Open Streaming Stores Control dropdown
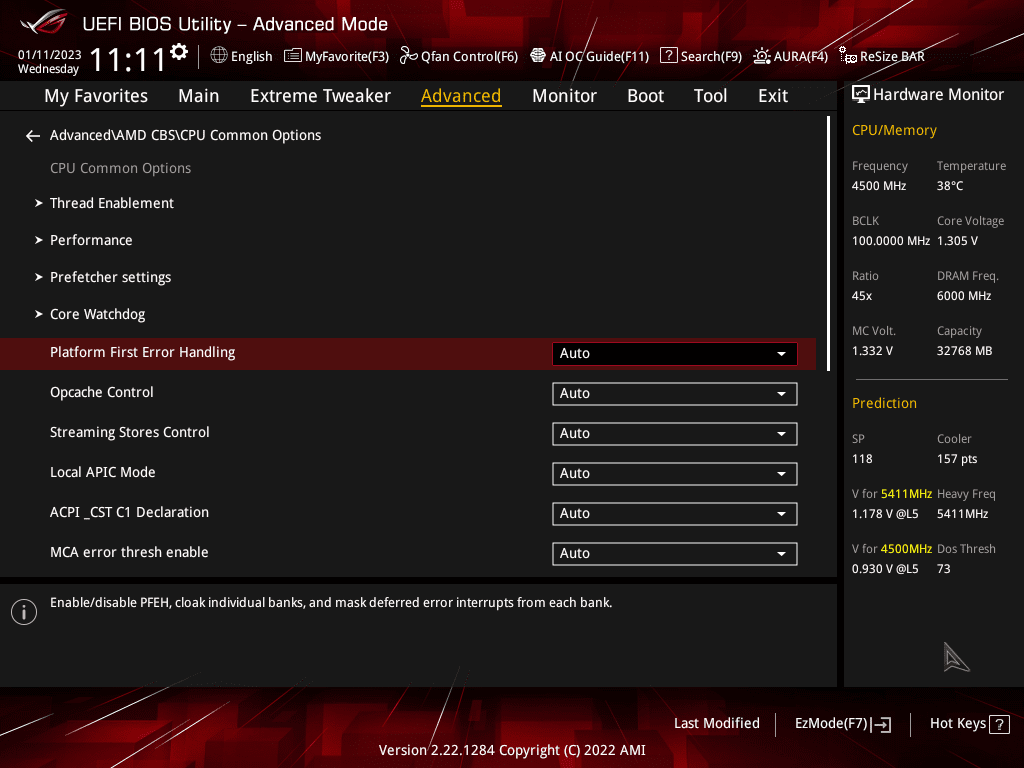This screenshot has width=1024, height=768. point(675,434)
